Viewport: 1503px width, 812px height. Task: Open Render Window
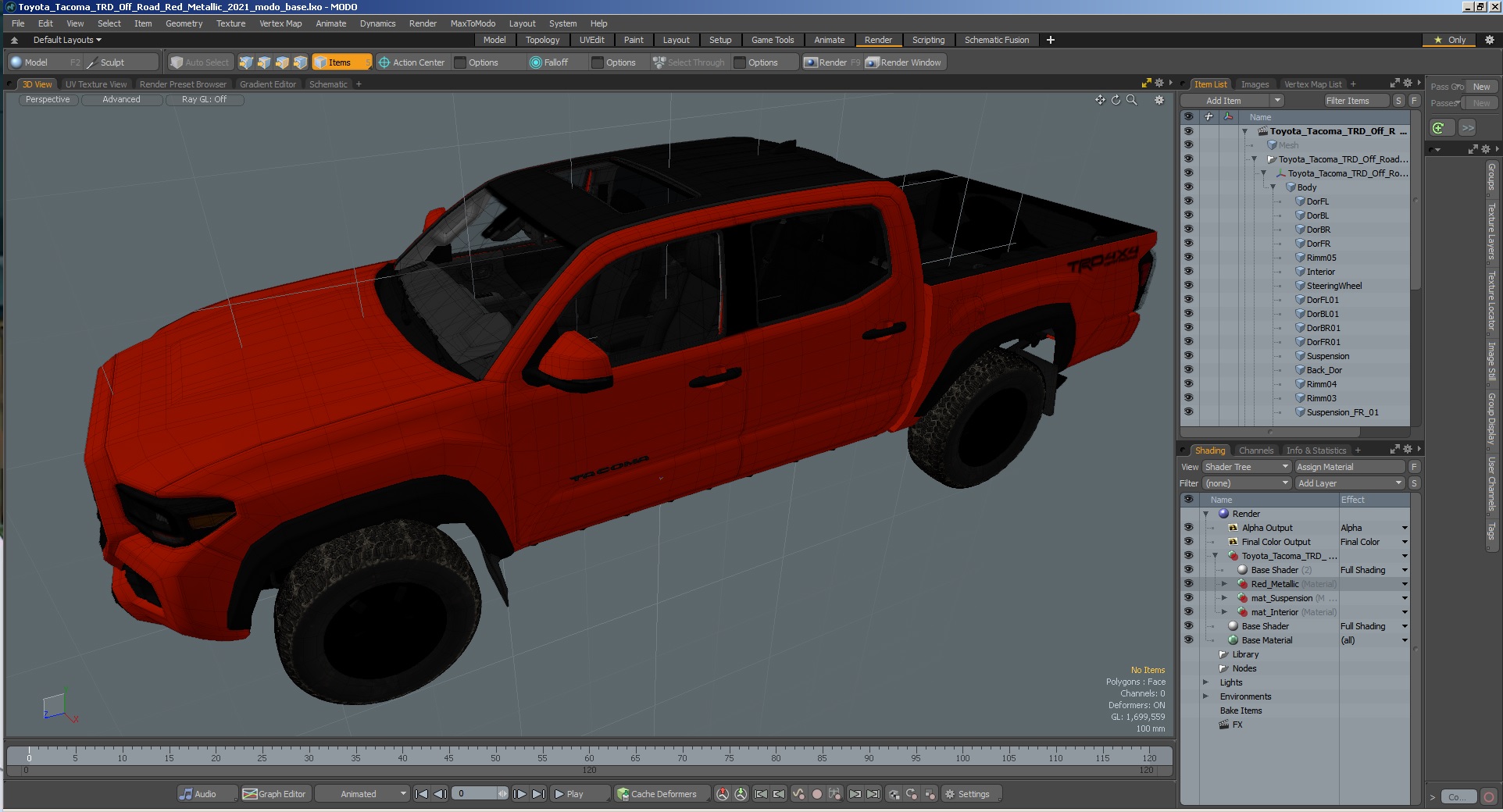click(x=904, y=62)
